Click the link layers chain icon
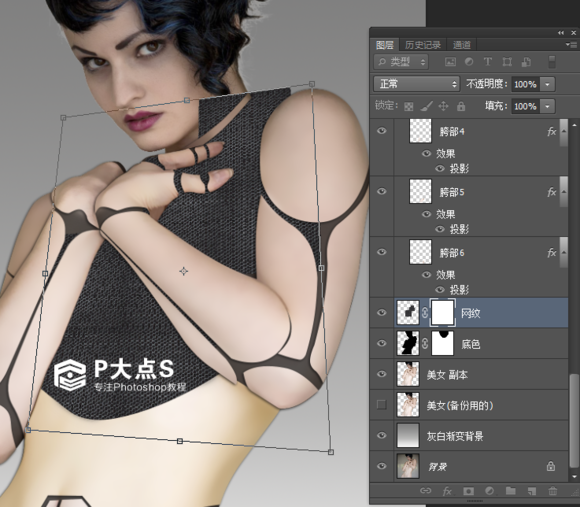The height and width of the screenshot is (507, 580). coord(426,491)
